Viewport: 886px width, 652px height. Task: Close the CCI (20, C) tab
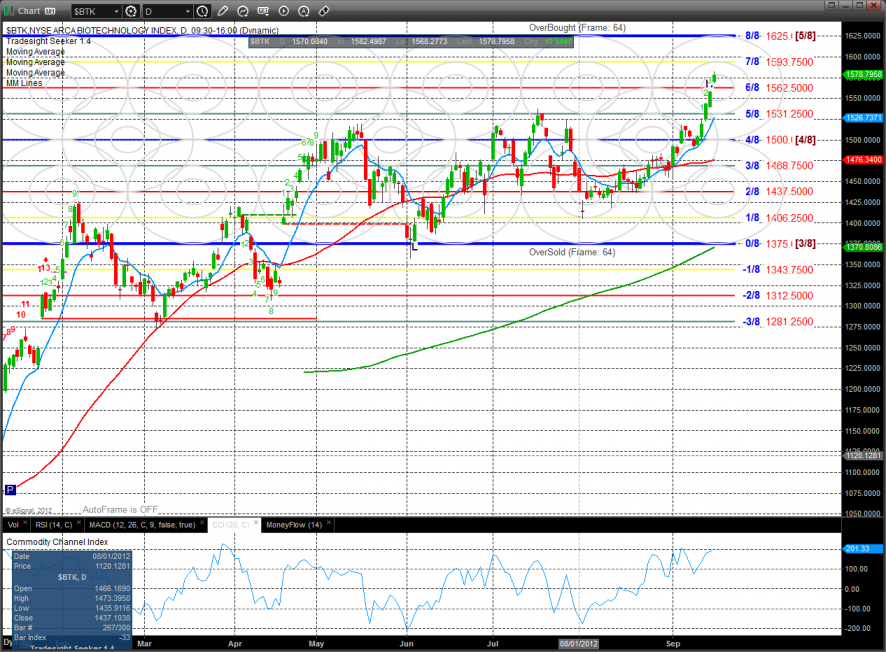(x=254, y=524)
